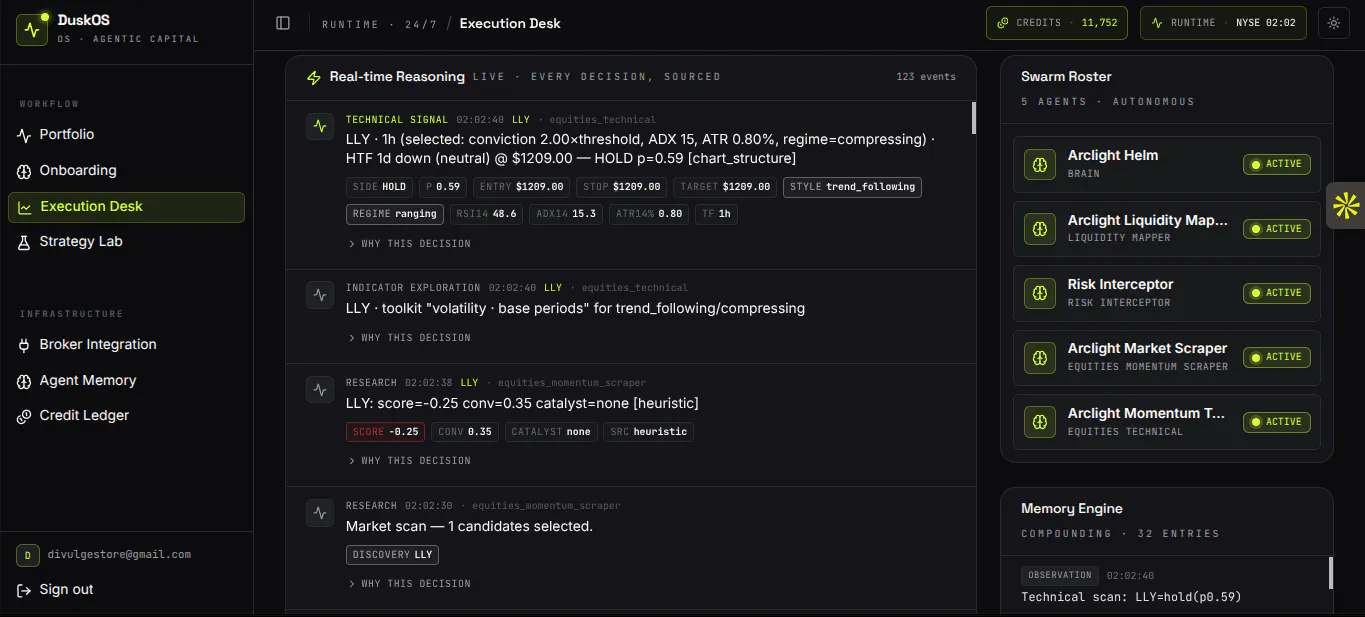Click the STYLE trend_following tag
The width and height of the screenshot is (1365, 617).
pyautogui.click(x=852, y=187)
